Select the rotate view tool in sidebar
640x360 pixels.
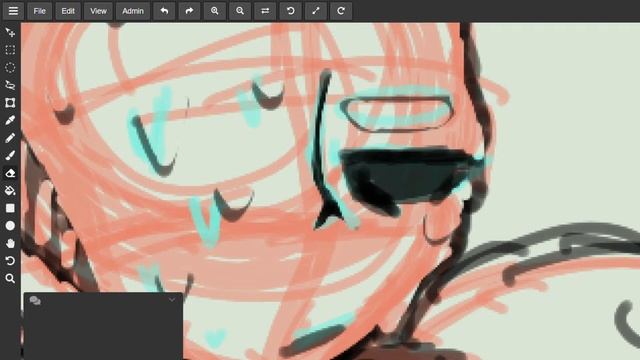(10, 261)
